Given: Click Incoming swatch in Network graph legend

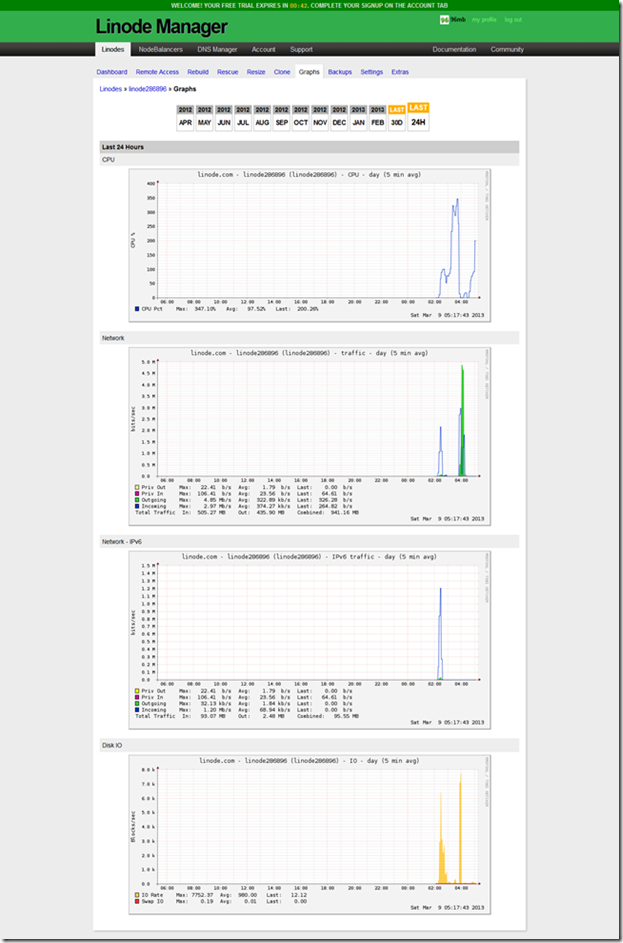Looking at the screenshot, I should (137, 506).
